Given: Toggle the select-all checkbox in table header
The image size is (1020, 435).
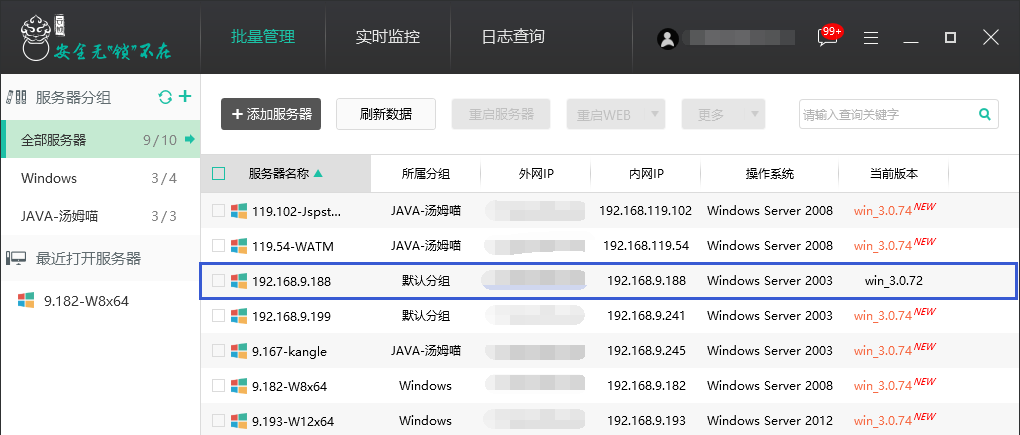Looking at the screenshot, I should [219, 174].
